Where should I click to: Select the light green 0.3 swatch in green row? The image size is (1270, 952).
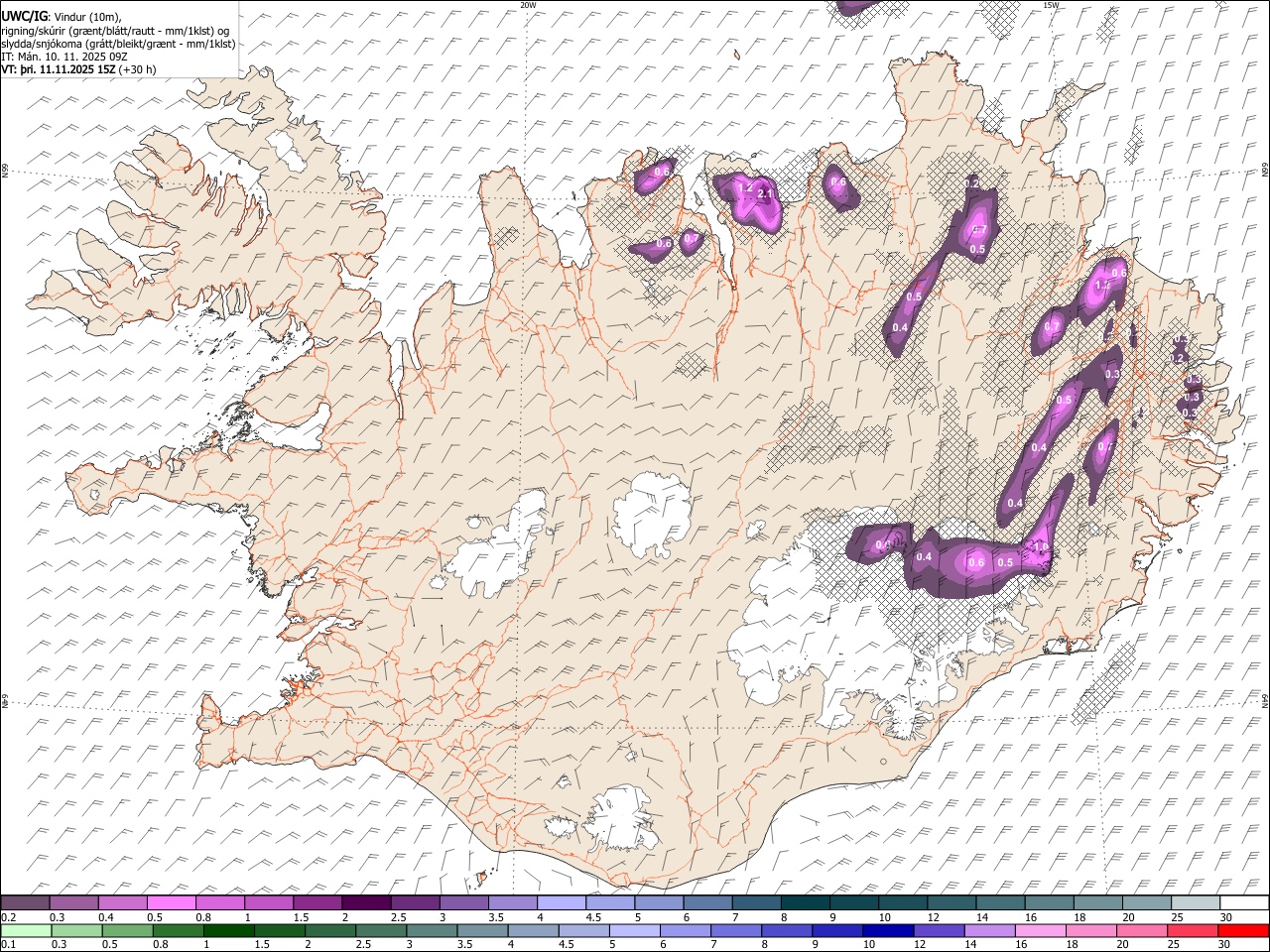77,930
